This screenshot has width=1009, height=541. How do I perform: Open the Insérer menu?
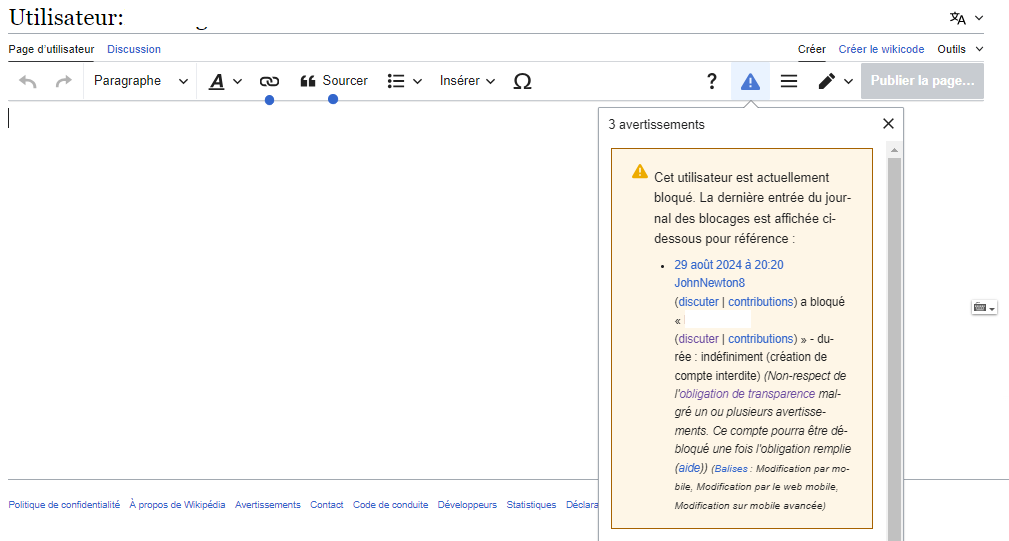point(467,81)
